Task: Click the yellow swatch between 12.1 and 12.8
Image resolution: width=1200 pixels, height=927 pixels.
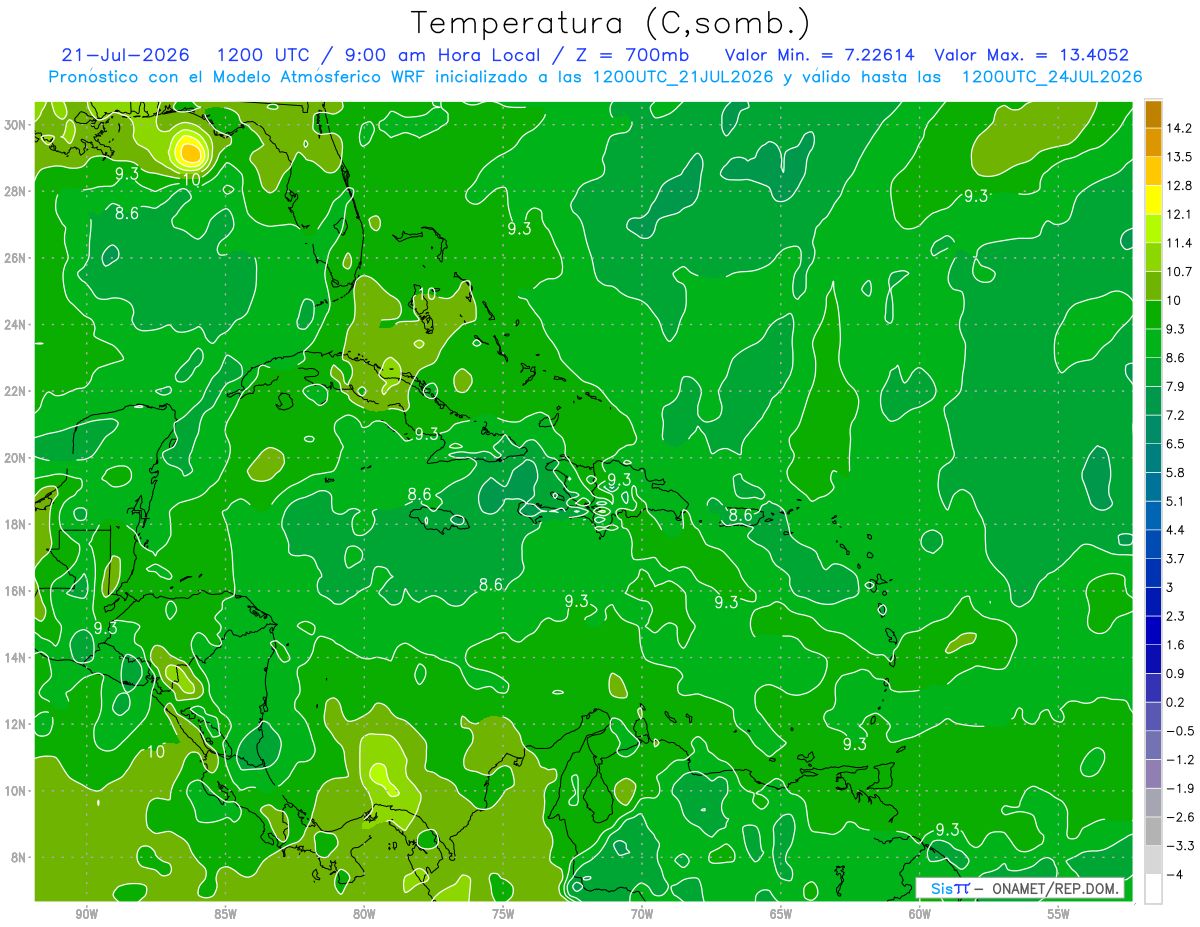Action: [1153, 200]
